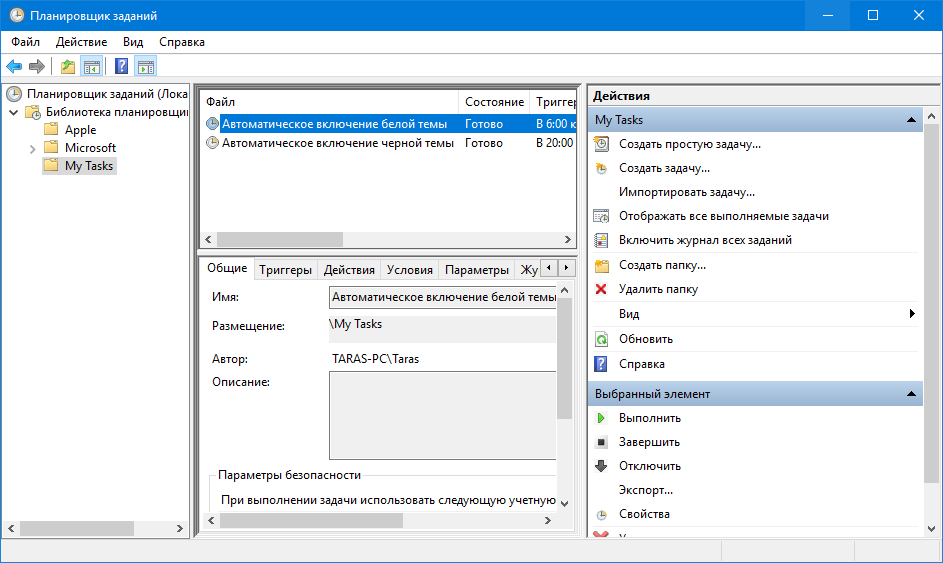Click the Display All Running Tasks icon
Screen dimensions: 943x563
pos(601,216)
